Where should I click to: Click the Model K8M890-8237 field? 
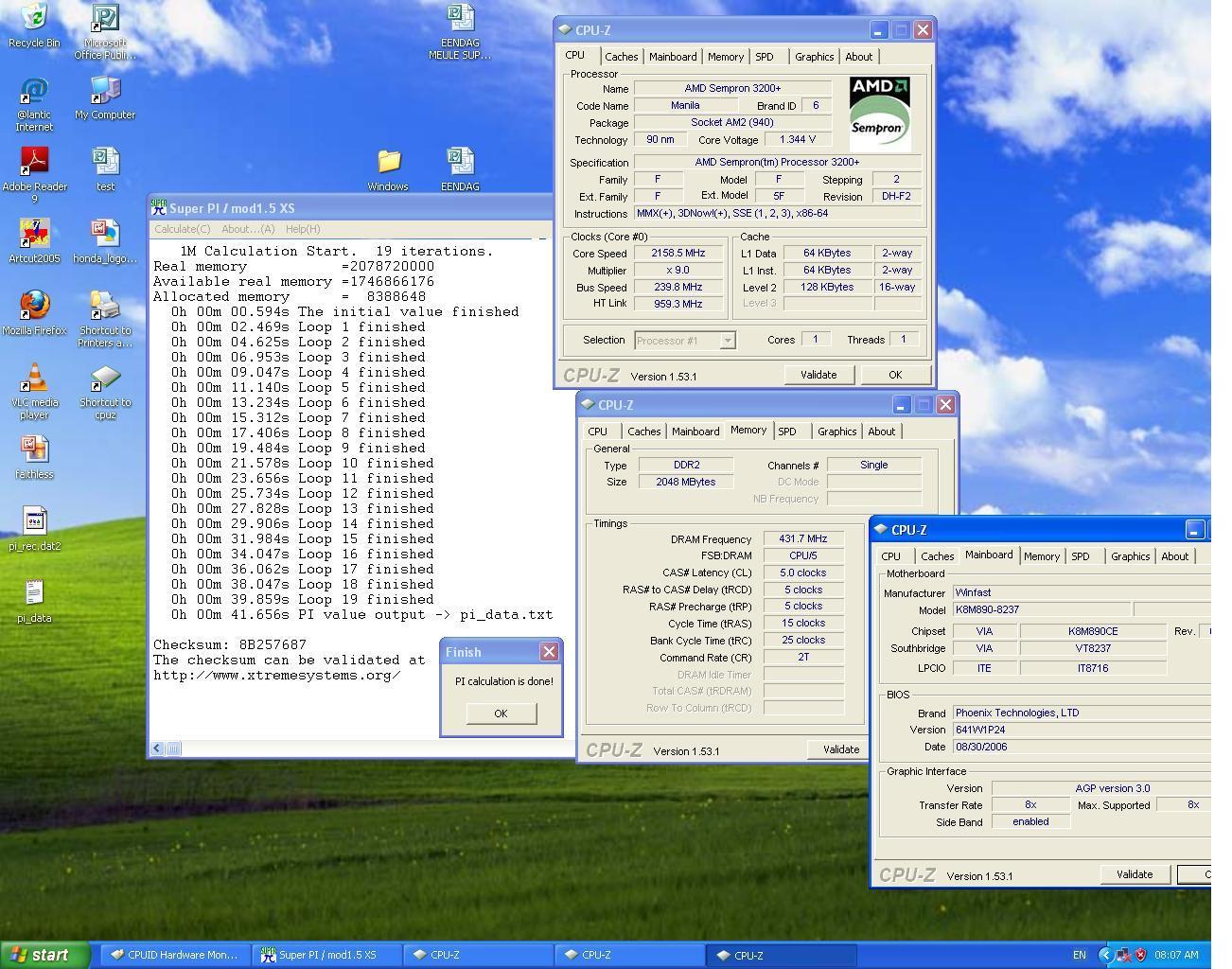(x=1041, y=609)
